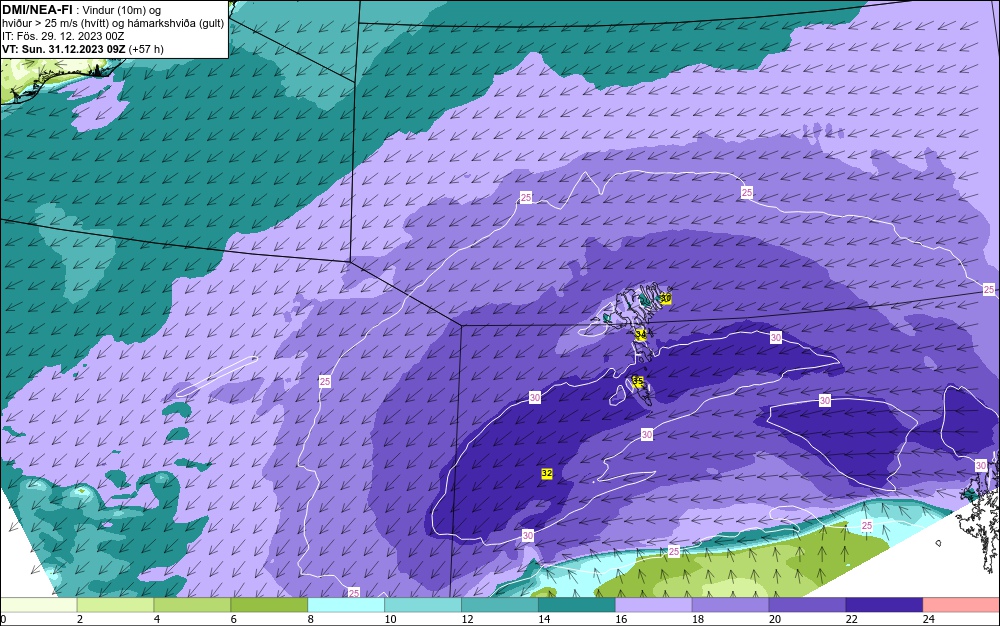The image size is (1000, 626).
Task: Click the 18–20 m/s purple legend swatch
Action: (730, 605)
